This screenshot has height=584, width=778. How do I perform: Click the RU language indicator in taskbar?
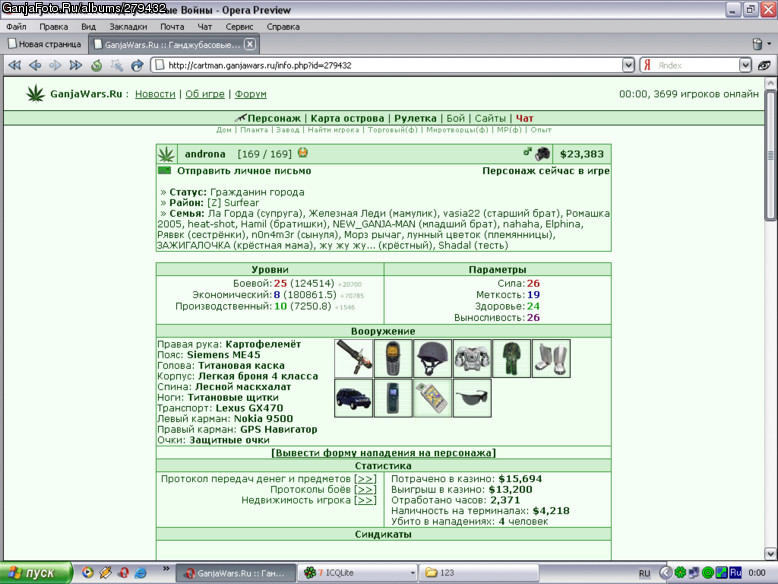(x=644, y=573)
